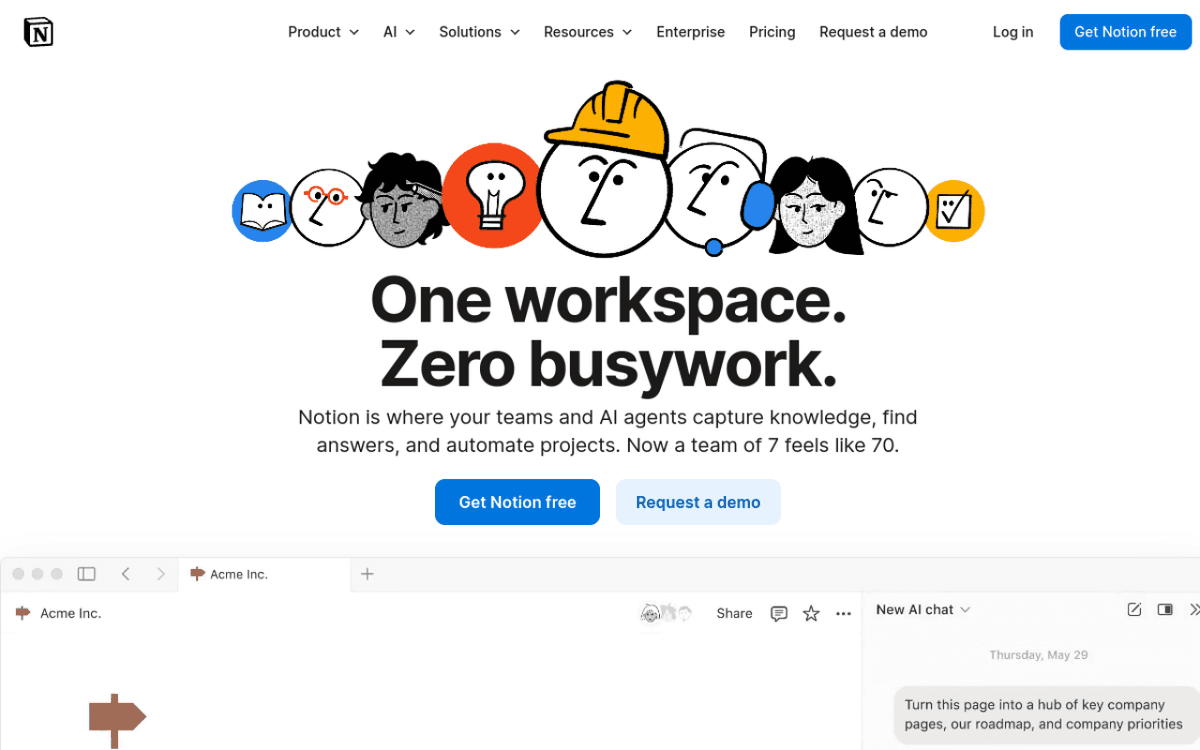Start a new chat with the compose icon
Image resolution: width=1200 pixels, height=750 pixels.
[1134, 609]
